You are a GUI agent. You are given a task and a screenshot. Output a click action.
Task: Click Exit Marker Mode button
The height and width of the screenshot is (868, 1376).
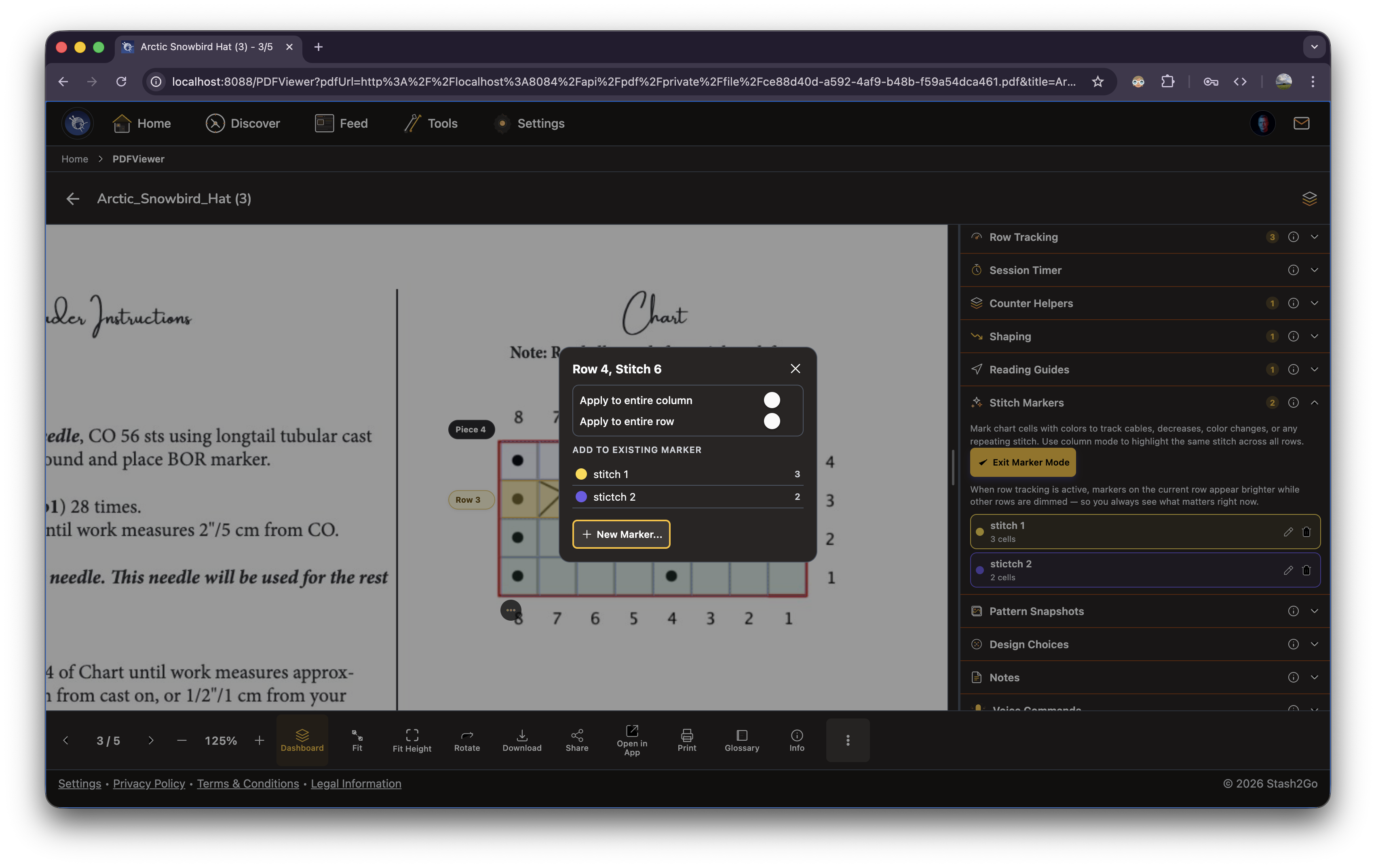pos(1022,463)
